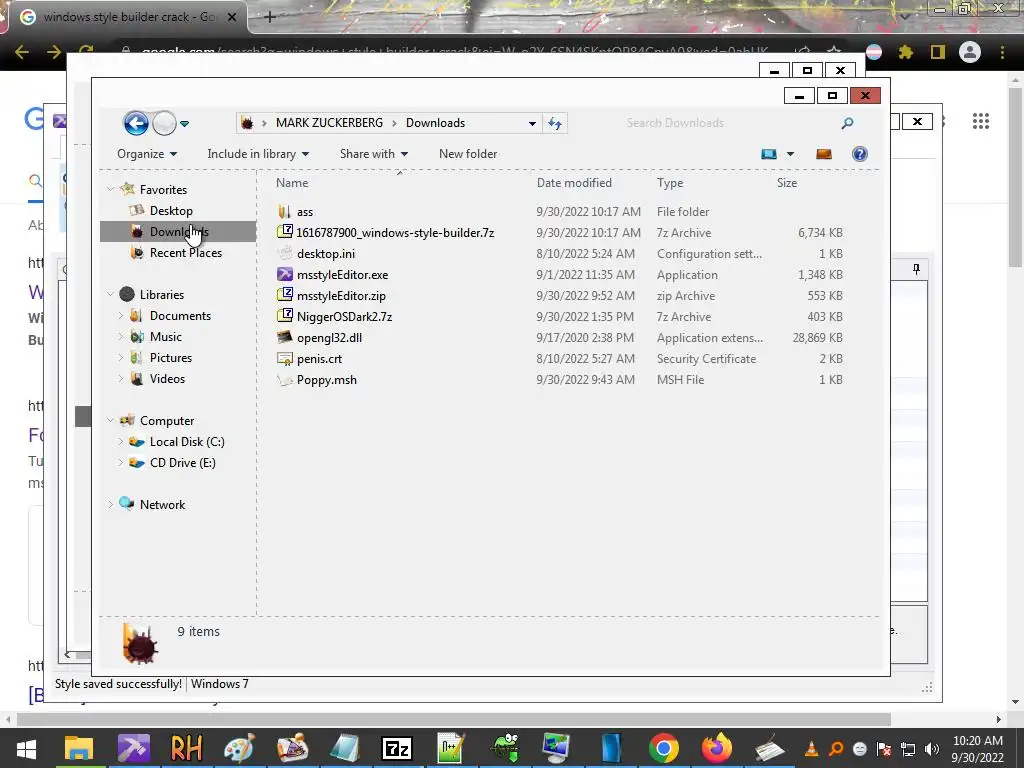Expand the Music library node

pos(121,337)
